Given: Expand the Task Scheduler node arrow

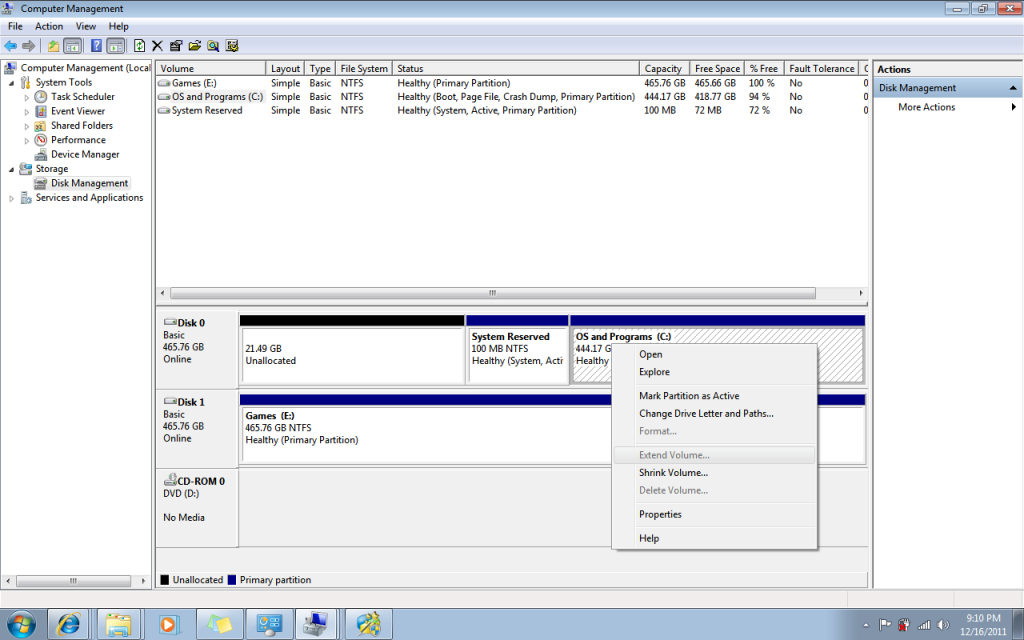Looking at the screenshot, I should [27, 97].
